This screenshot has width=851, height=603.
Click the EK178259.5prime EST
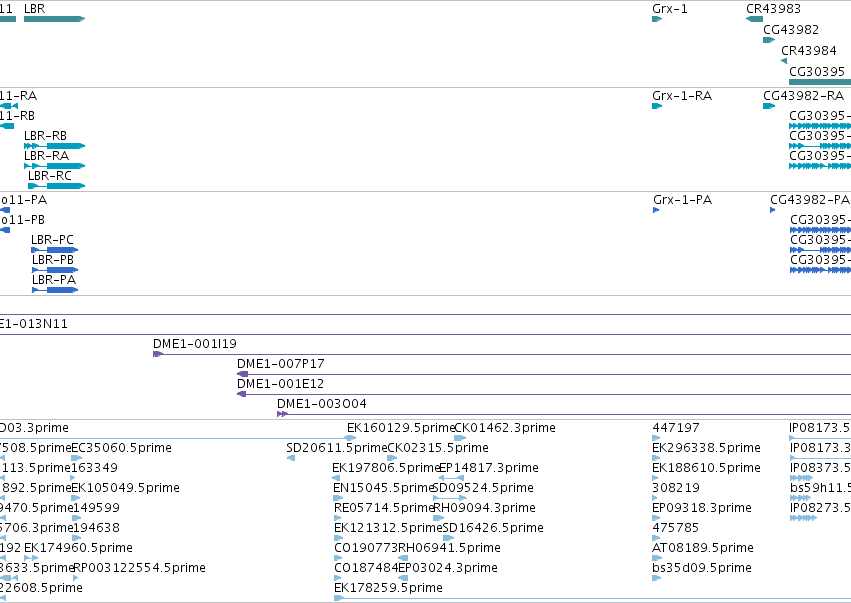[x=593, y=599]
